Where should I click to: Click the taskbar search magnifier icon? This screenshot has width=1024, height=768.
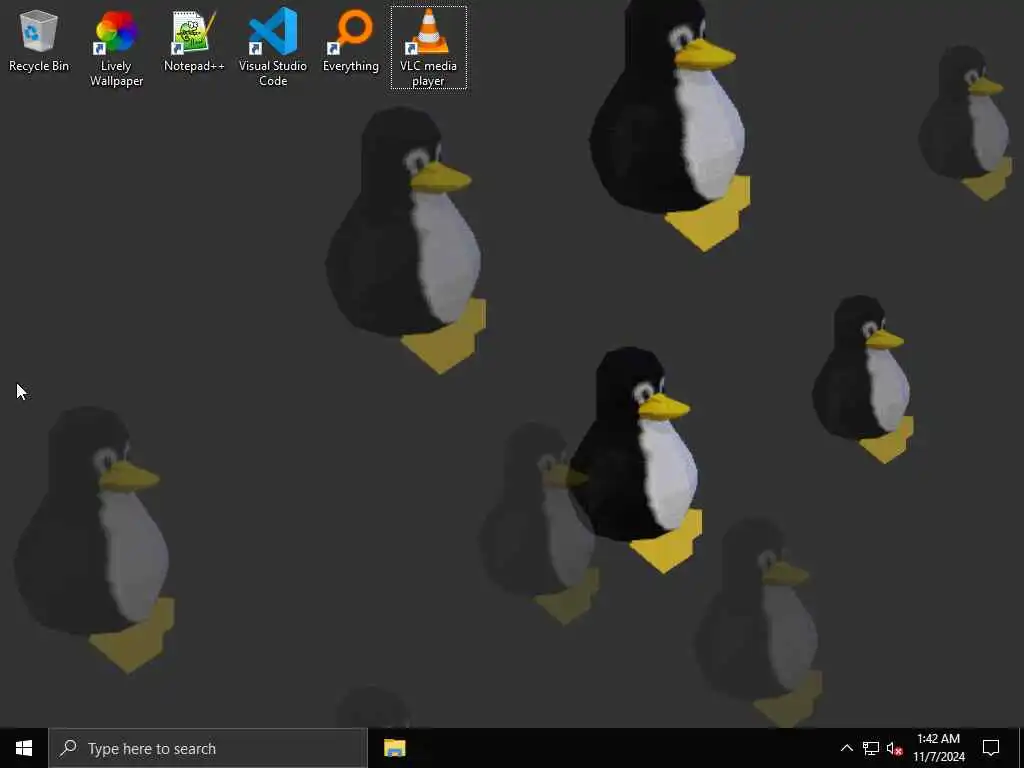(68, 748)
